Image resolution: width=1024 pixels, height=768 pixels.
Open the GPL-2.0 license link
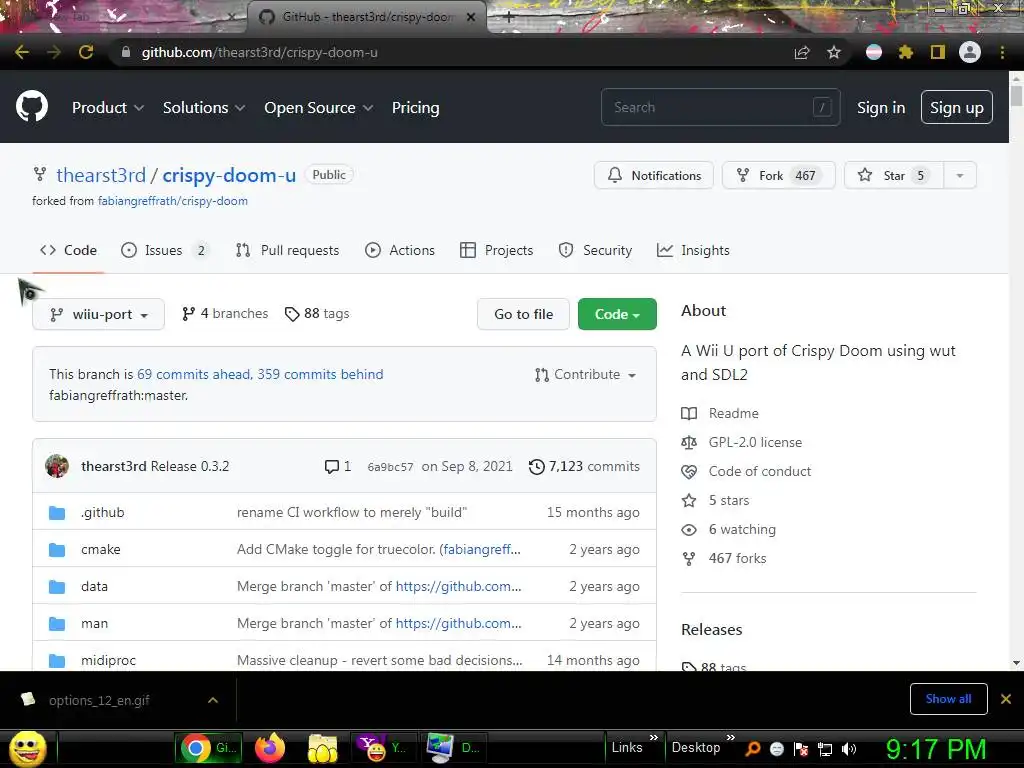755,442
